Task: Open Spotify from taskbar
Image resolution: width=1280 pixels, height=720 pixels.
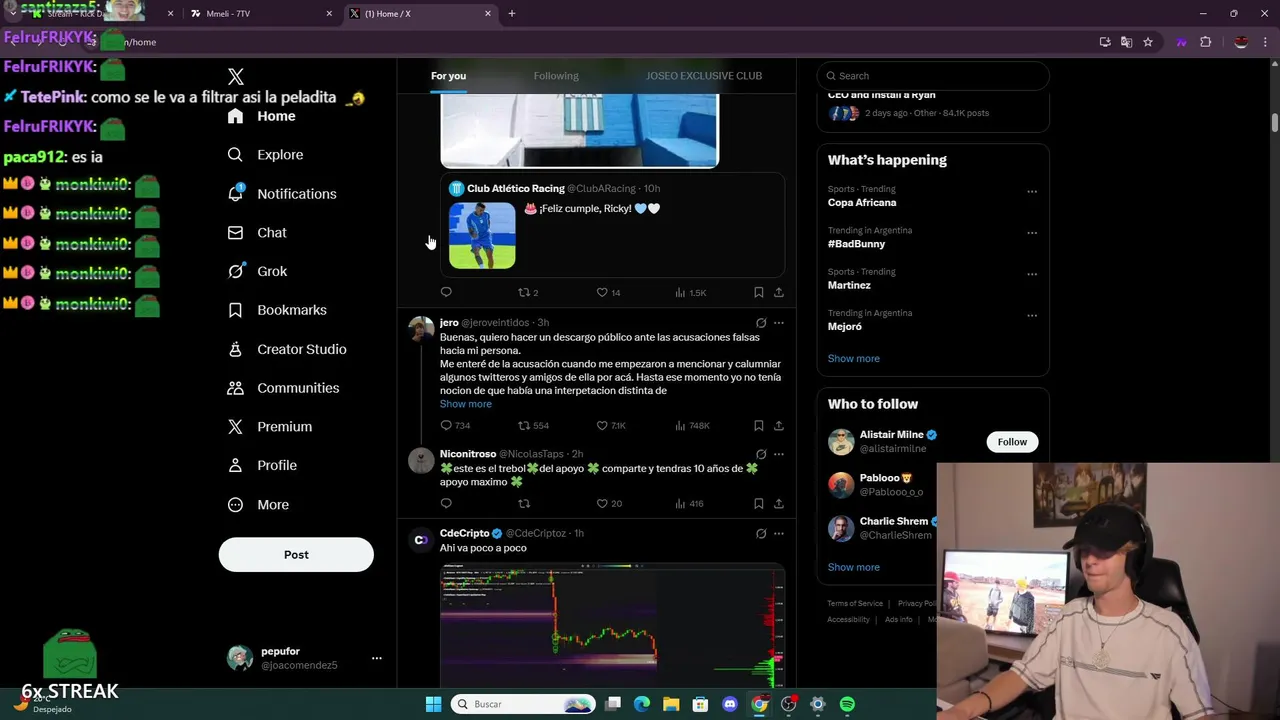Action: (847, 705)
